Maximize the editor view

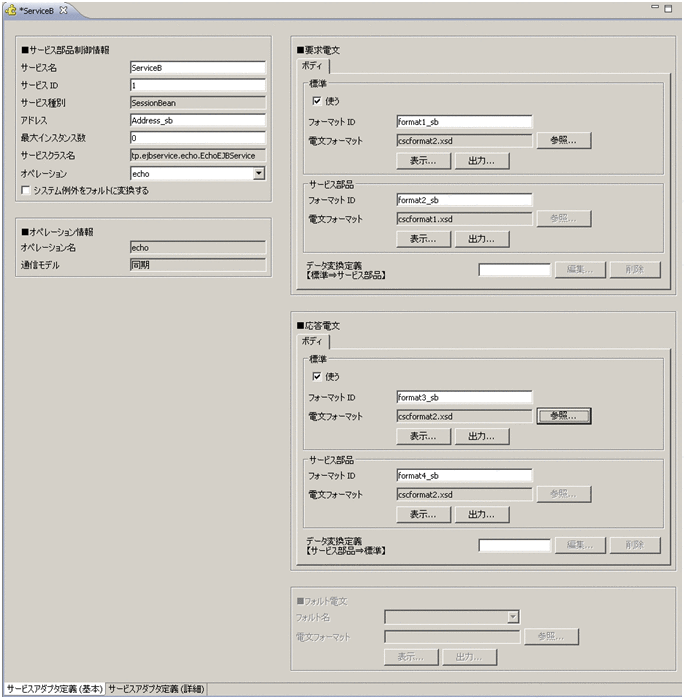(668, 8)
